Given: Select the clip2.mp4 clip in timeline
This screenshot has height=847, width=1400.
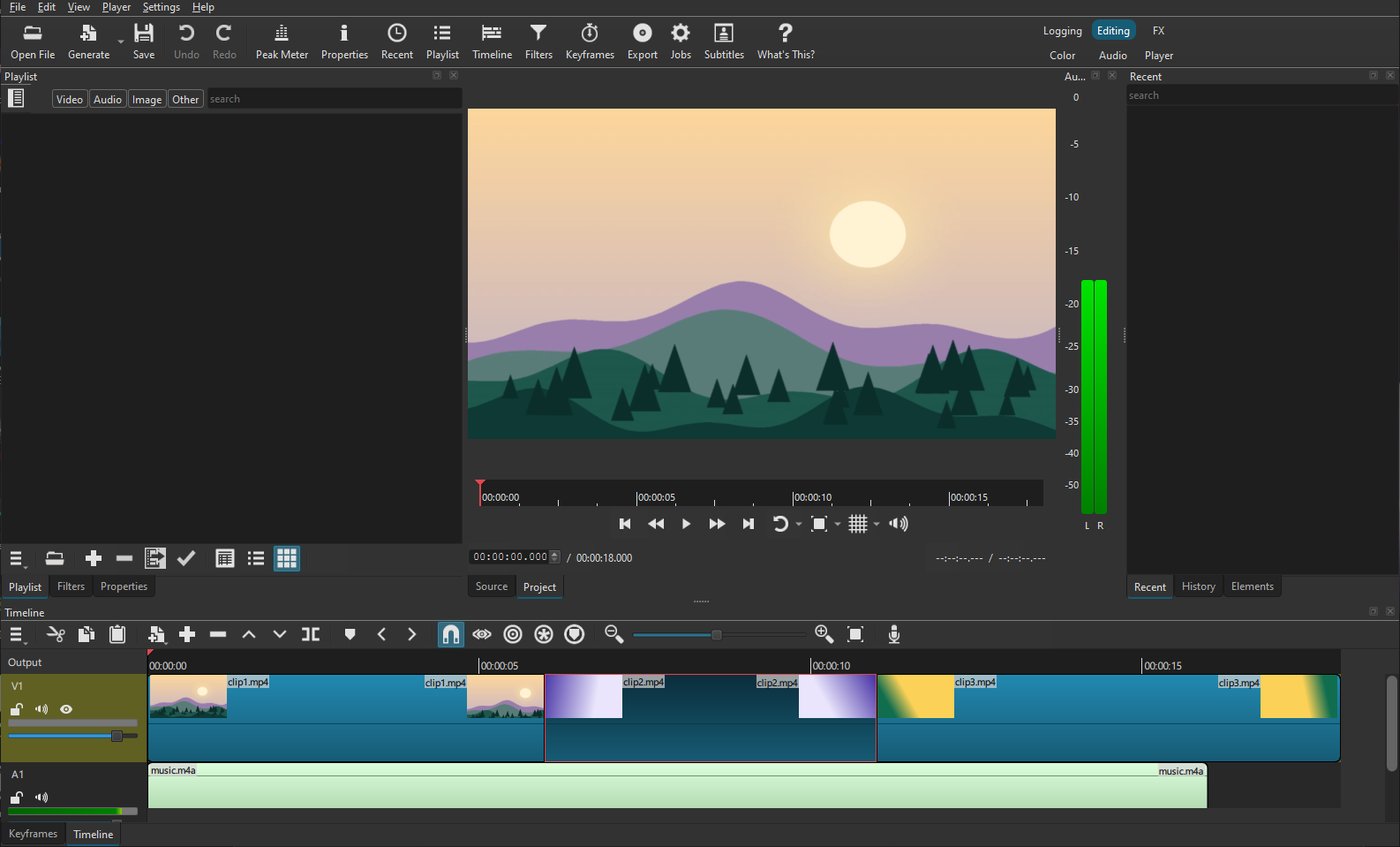Looking at the screenshot, I should pos(710,719).
